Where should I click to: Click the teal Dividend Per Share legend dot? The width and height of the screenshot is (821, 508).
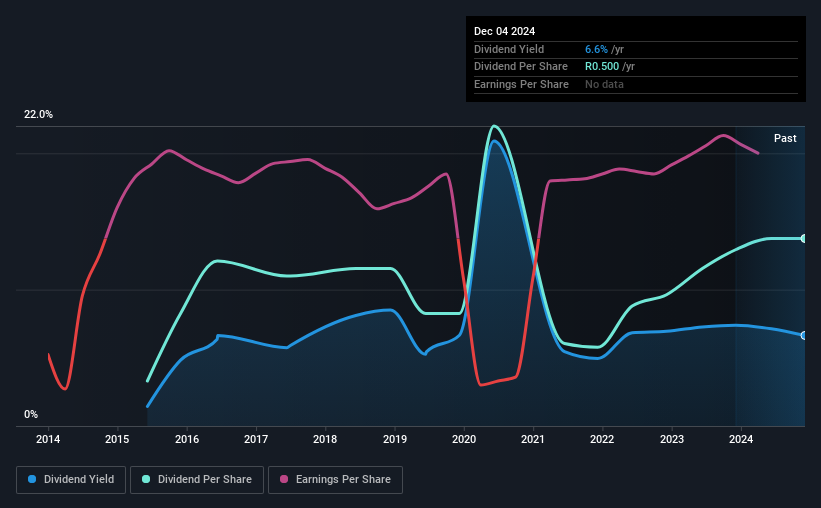(x=146, y=479)
